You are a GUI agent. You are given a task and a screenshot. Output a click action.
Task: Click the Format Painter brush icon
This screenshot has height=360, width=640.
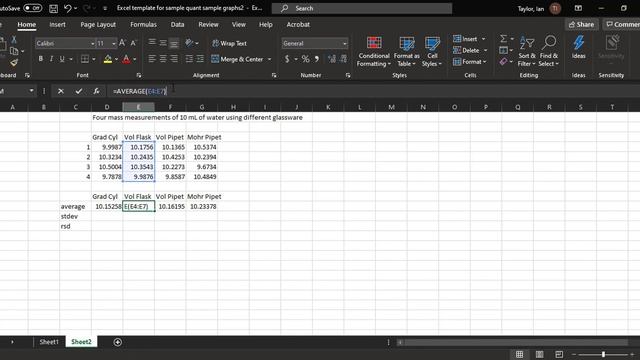coord(13,63)
